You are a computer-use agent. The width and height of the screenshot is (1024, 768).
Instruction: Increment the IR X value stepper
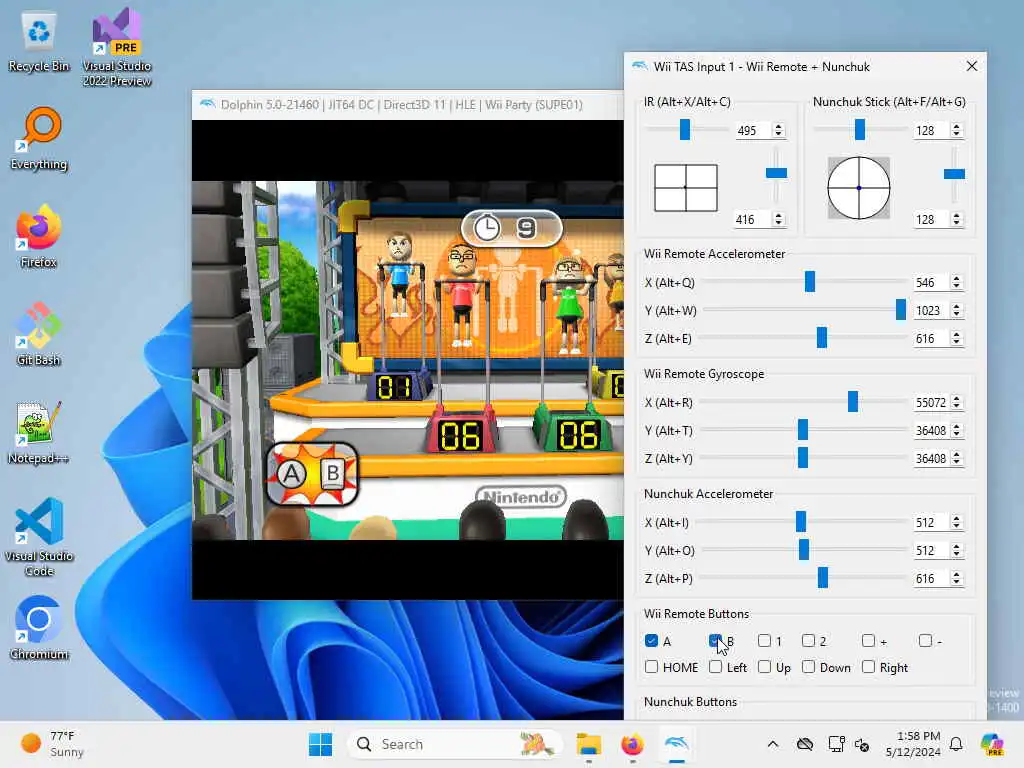(778, 127)
